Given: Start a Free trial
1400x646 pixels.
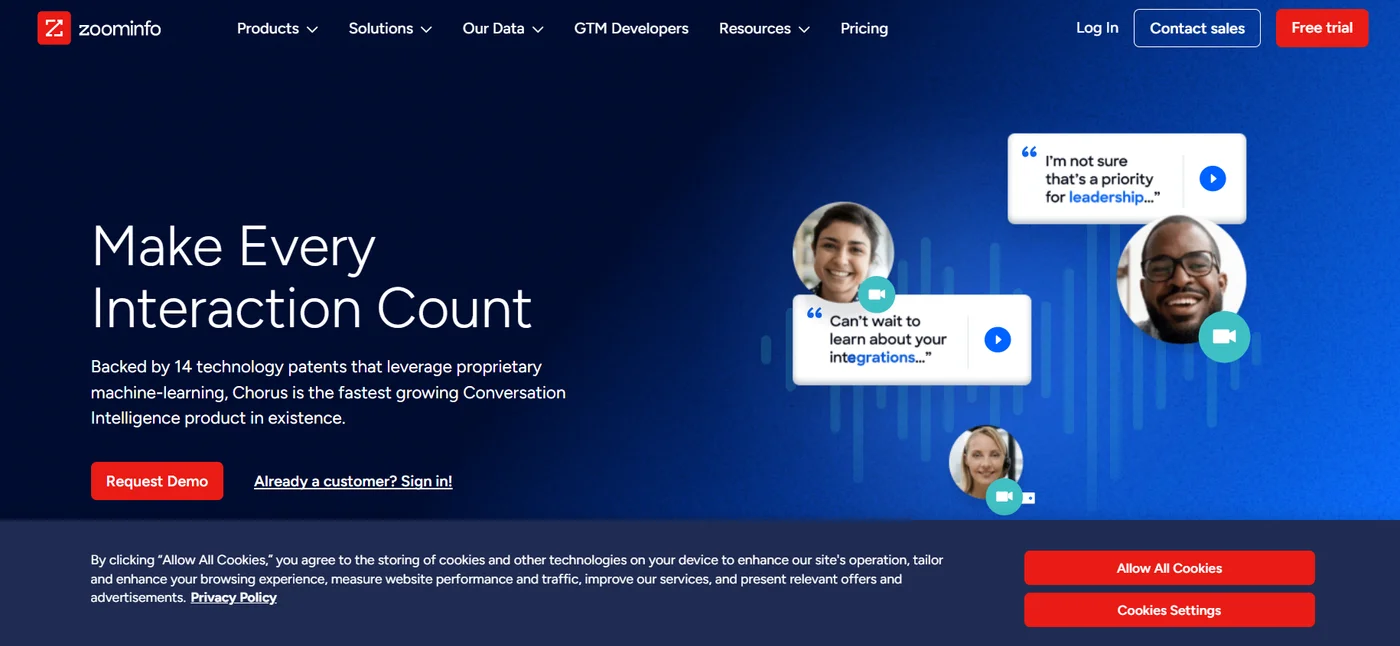Looking at the screenshot, I should 1322,28.
